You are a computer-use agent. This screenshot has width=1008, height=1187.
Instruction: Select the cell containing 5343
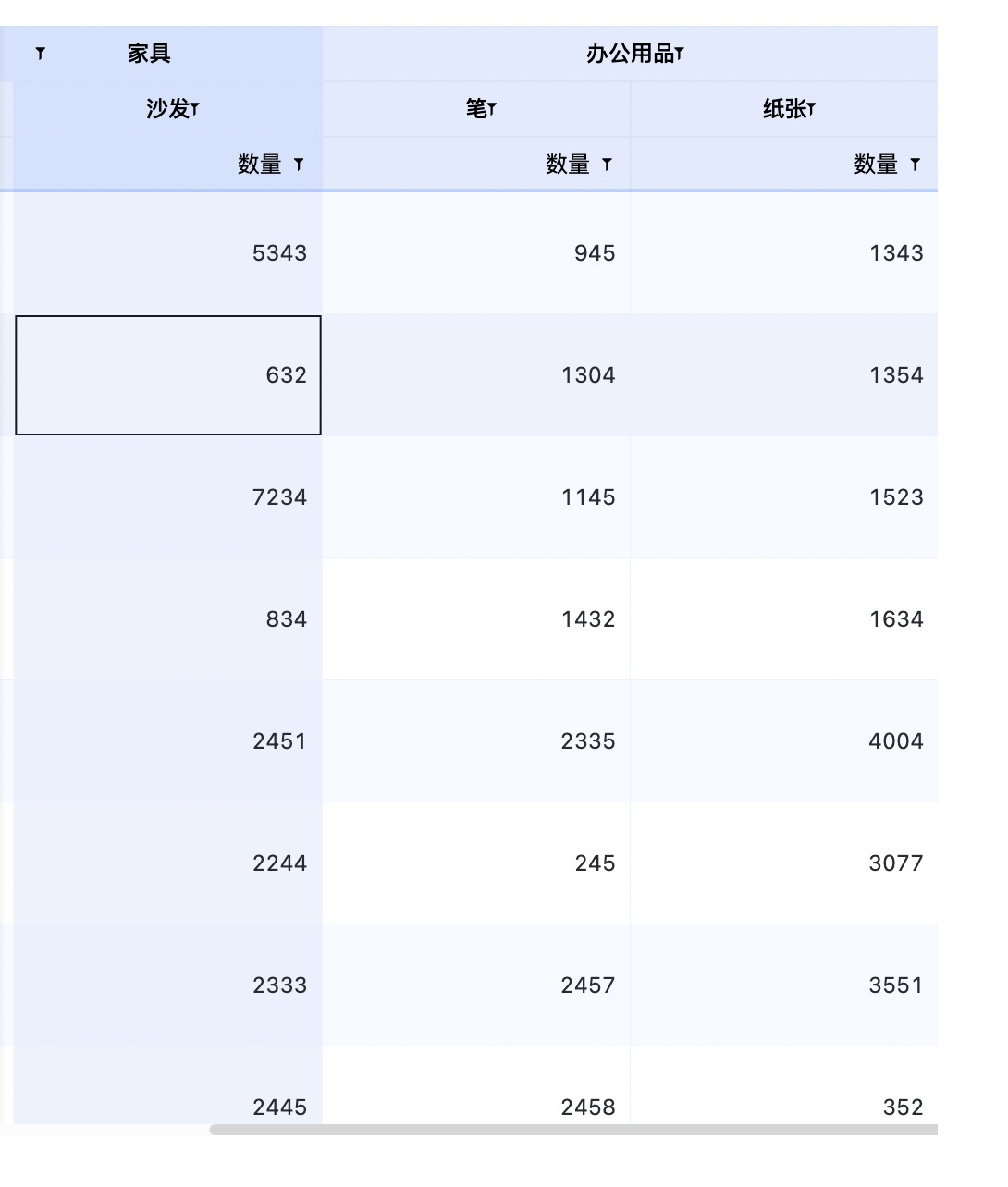(166, 253)
